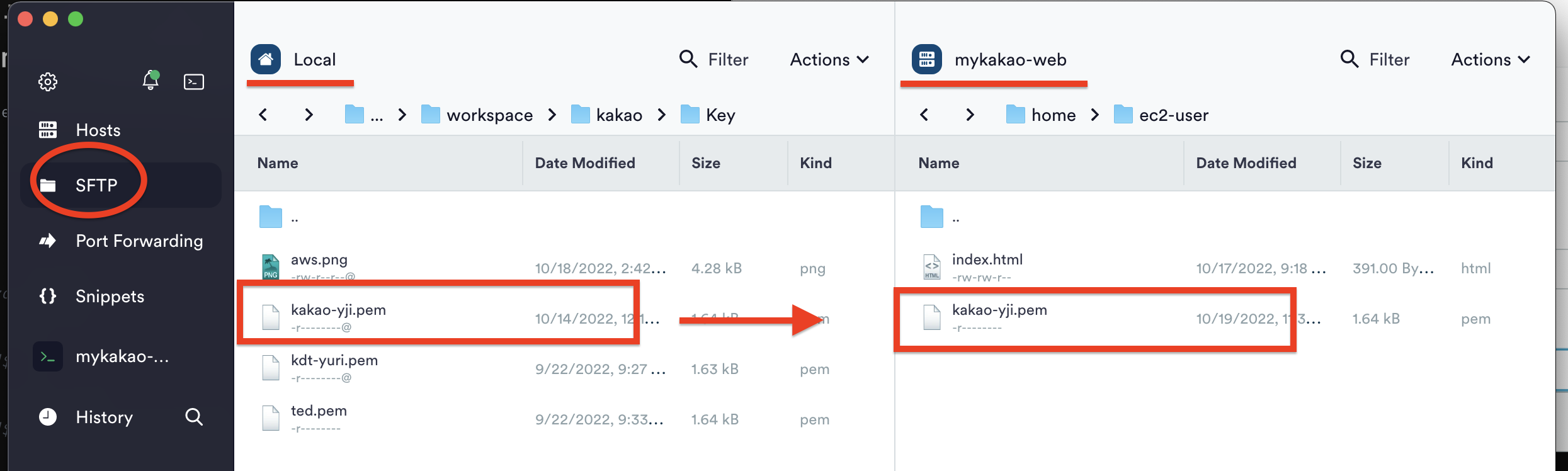This screenshot has width=1568, height=471.
Task: Sort Local files by Date Modified
Action: pos(585,163)
